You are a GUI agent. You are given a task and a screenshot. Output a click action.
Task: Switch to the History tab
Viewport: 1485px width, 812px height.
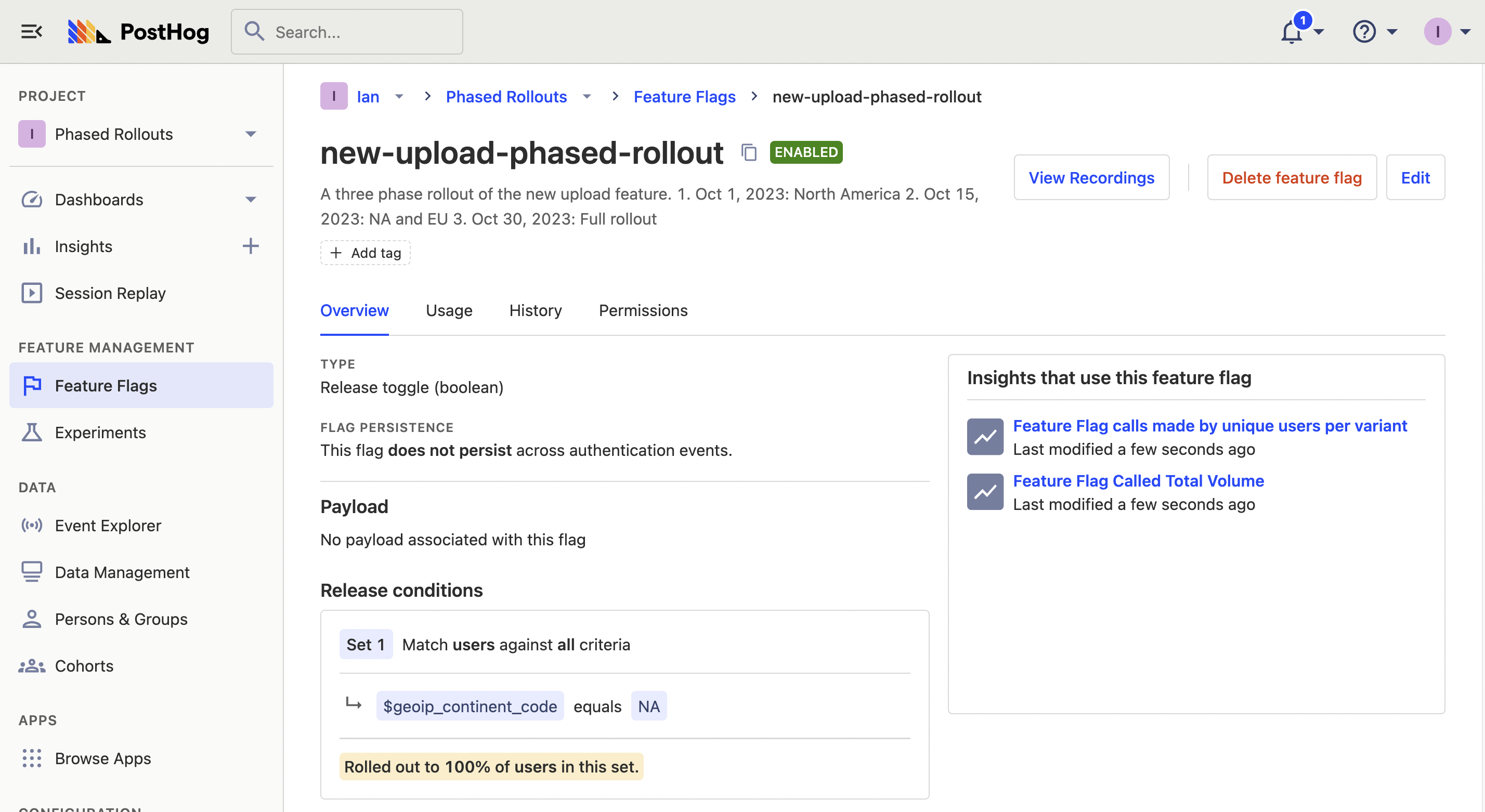[535, 311]
